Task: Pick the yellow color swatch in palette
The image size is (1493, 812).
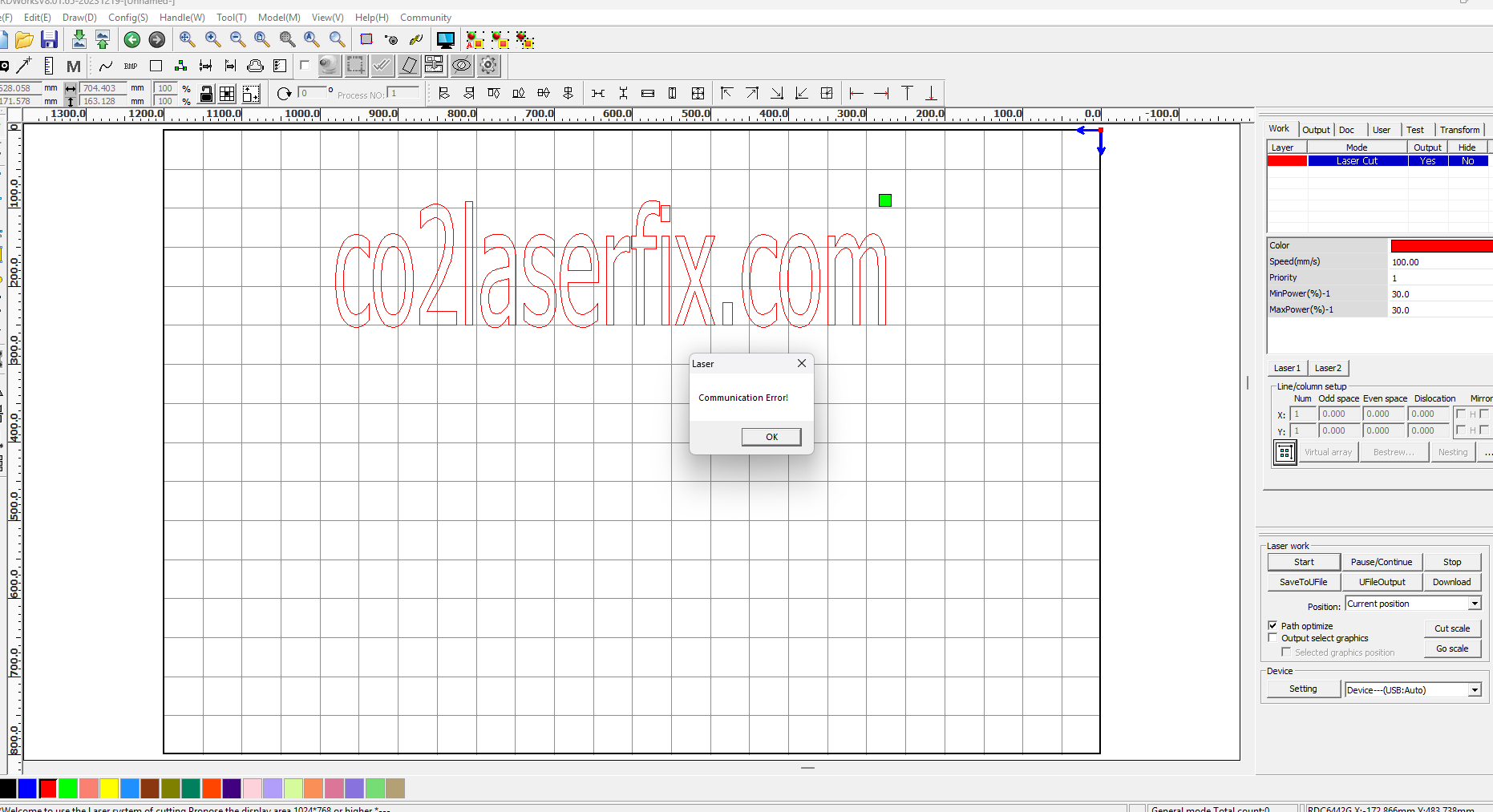Action: click(x=109, y=789)
